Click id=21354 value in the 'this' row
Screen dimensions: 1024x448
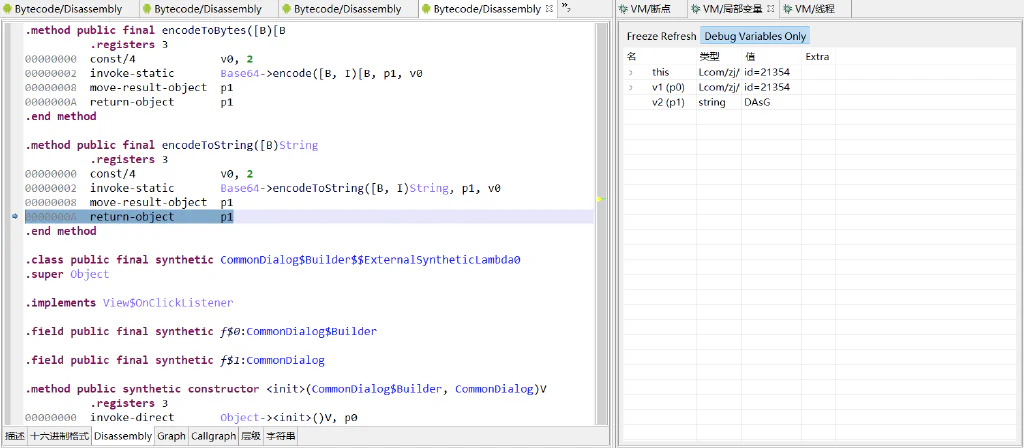point(767,72)
